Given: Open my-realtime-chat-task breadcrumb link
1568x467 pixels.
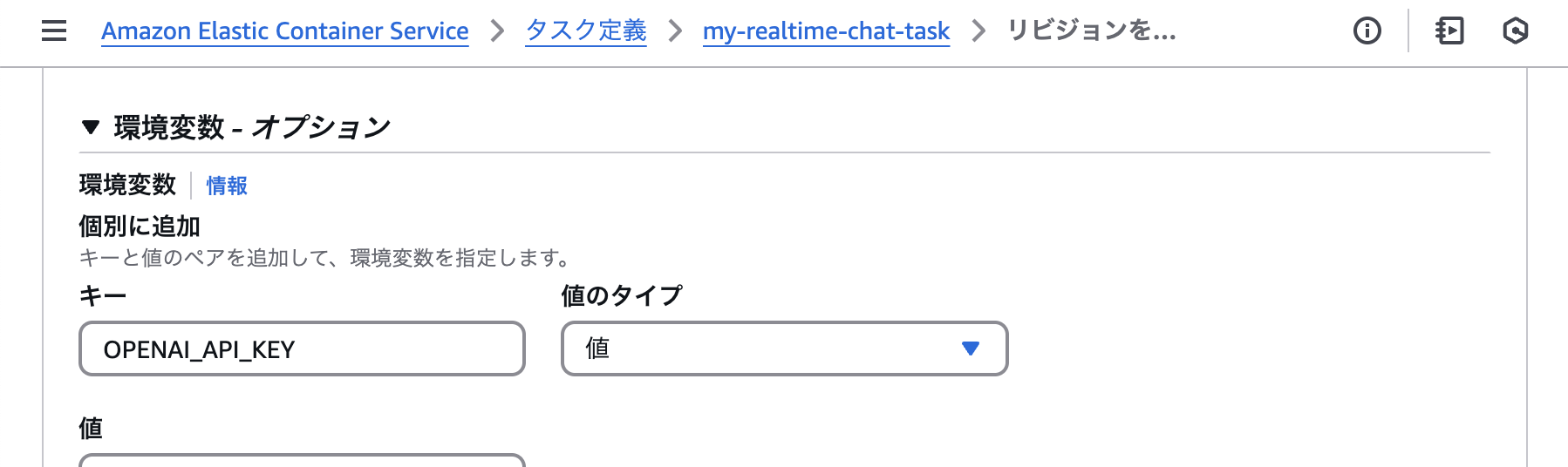Looking at the screenshot, I should click(x=826, y=31).
